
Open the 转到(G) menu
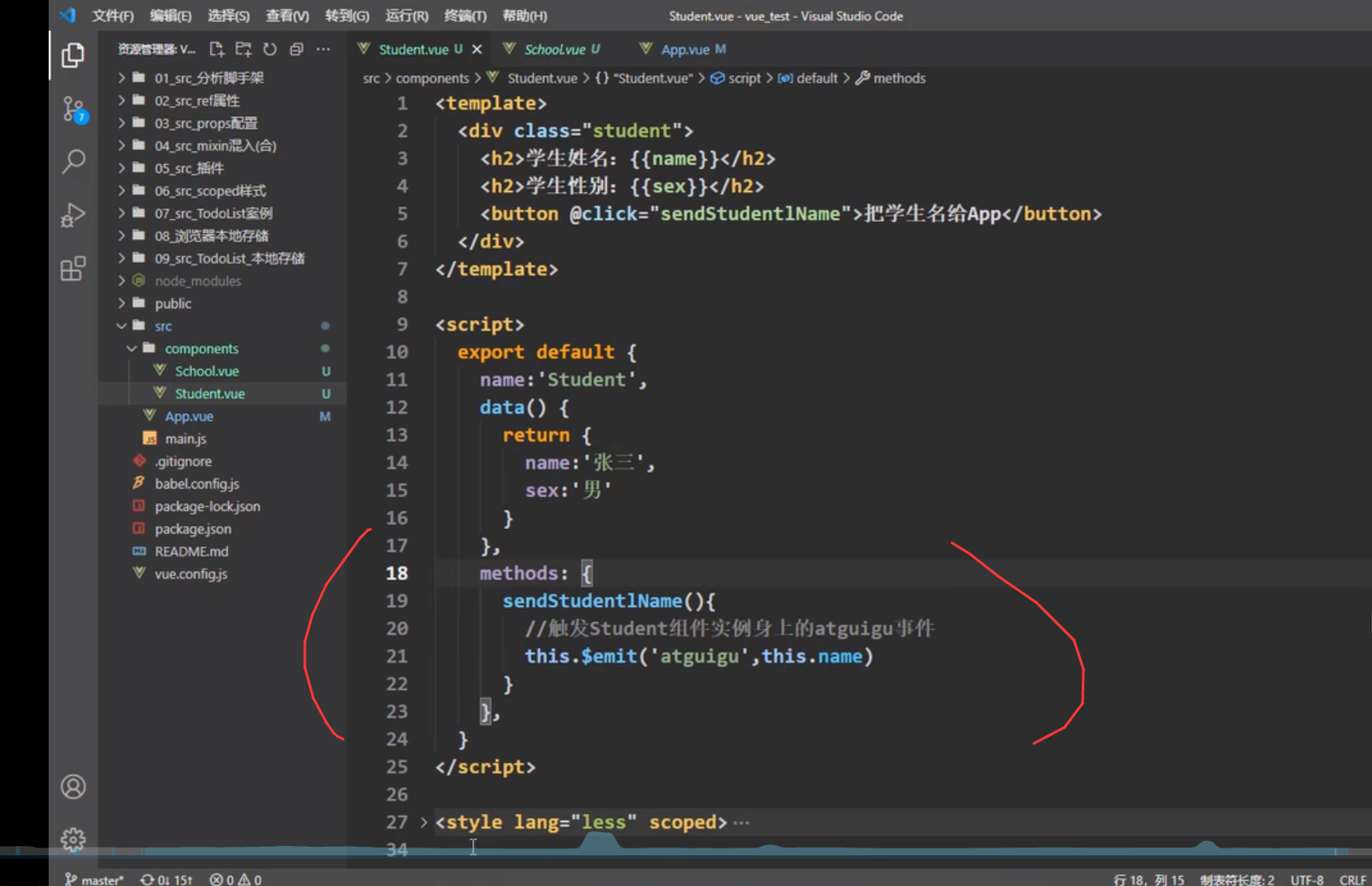click(x=347, y=15)
